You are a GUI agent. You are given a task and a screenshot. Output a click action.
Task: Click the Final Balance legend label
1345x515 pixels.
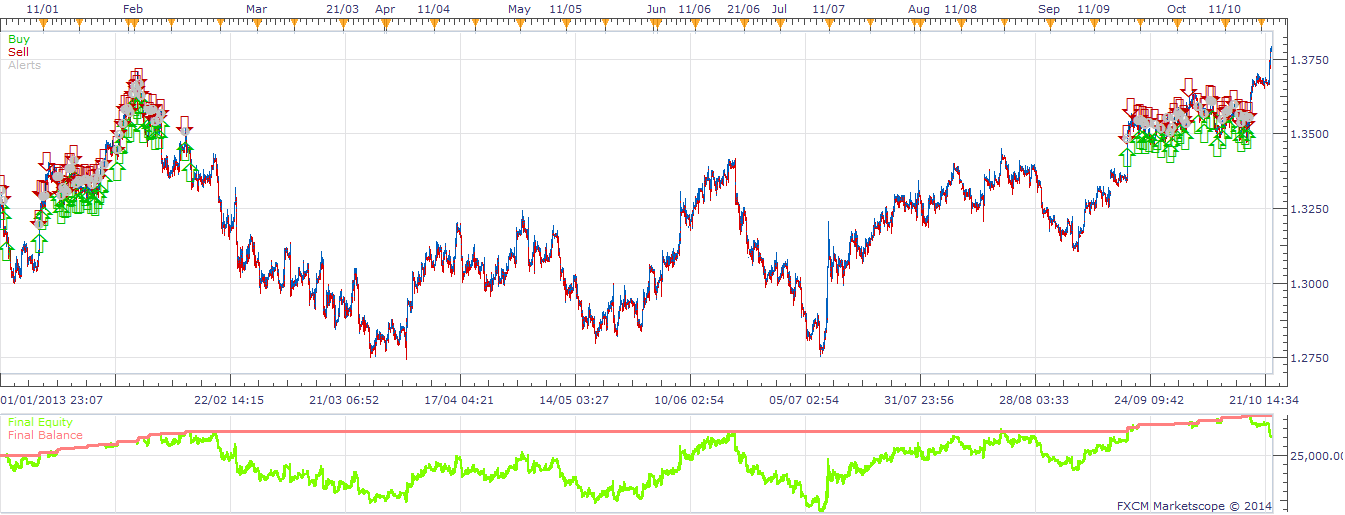[43, 436]
